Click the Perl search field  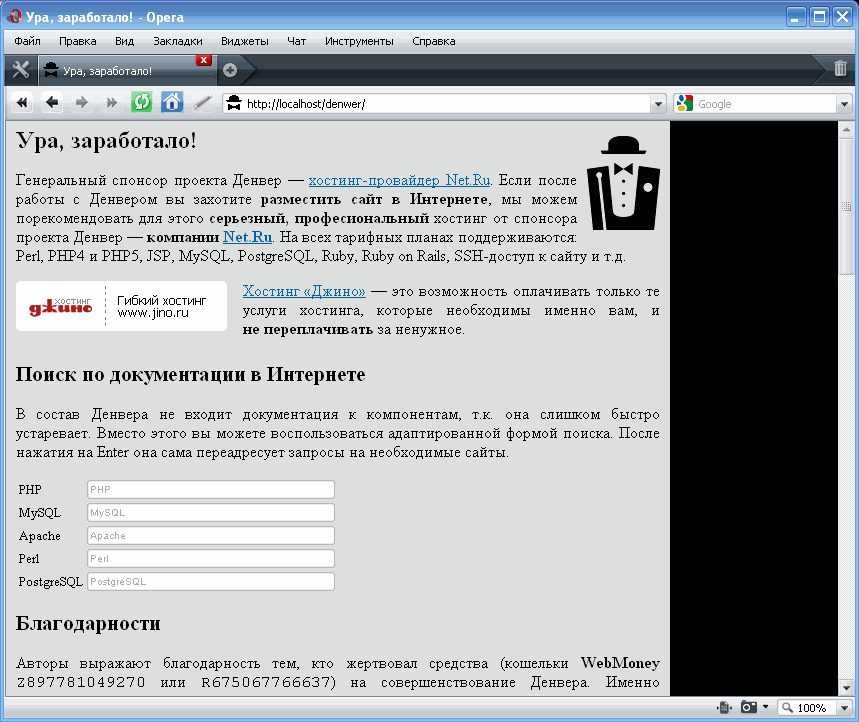coord(211,559)
